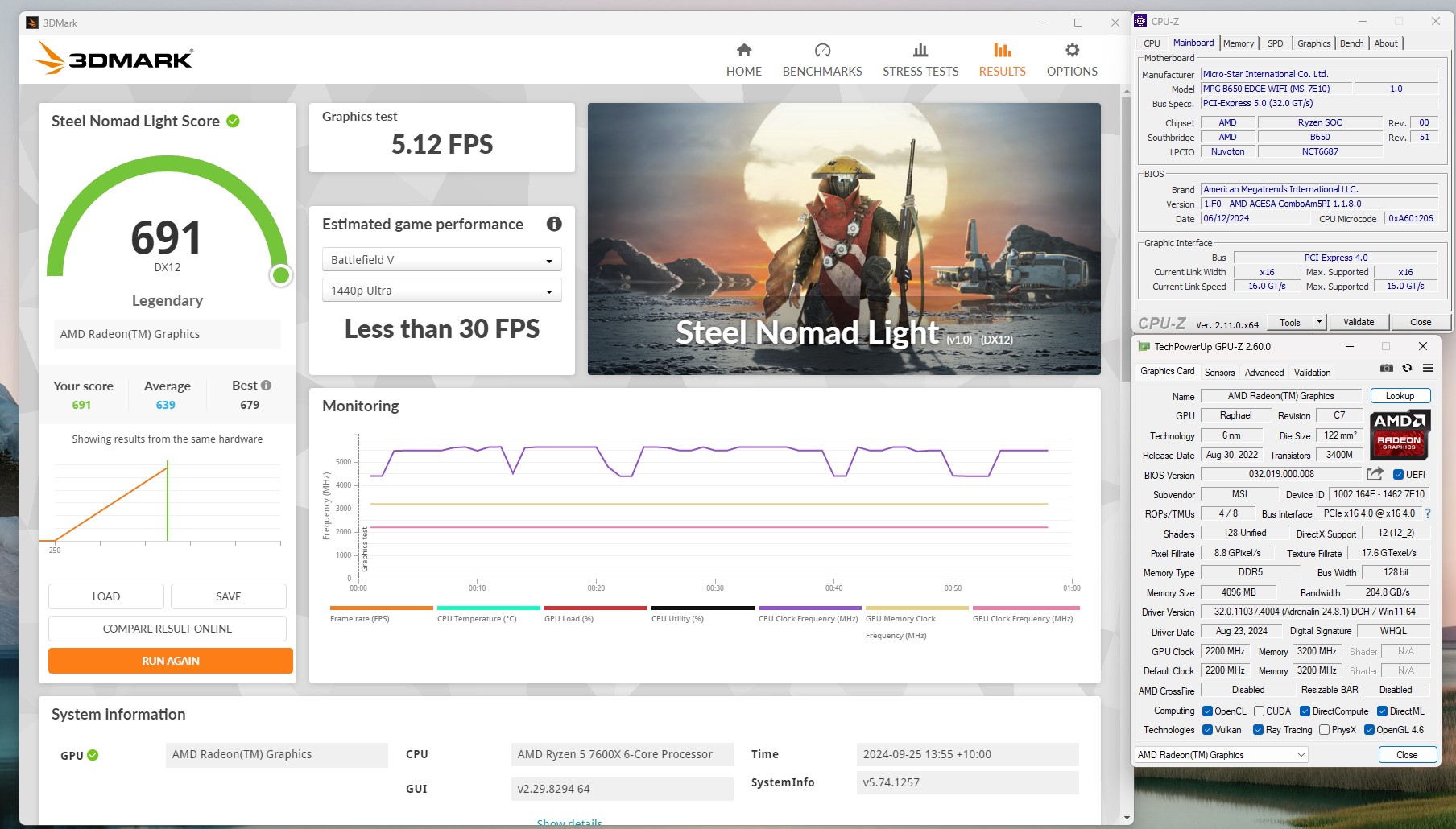
Task: Go to 3DMark HOME page
Action: 743,60
